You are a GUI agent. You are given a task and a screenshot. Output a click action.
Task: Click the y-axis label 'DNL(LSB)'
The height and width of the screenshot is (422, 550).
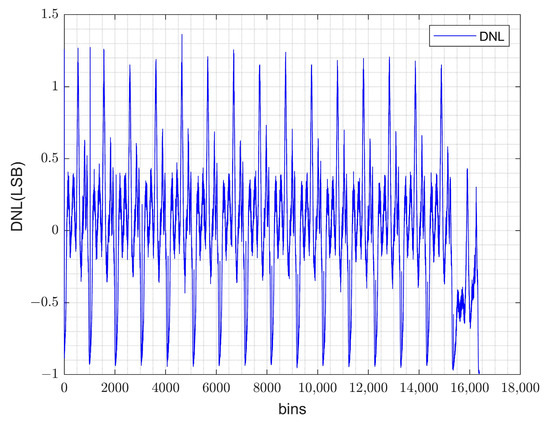pos(17,196)
